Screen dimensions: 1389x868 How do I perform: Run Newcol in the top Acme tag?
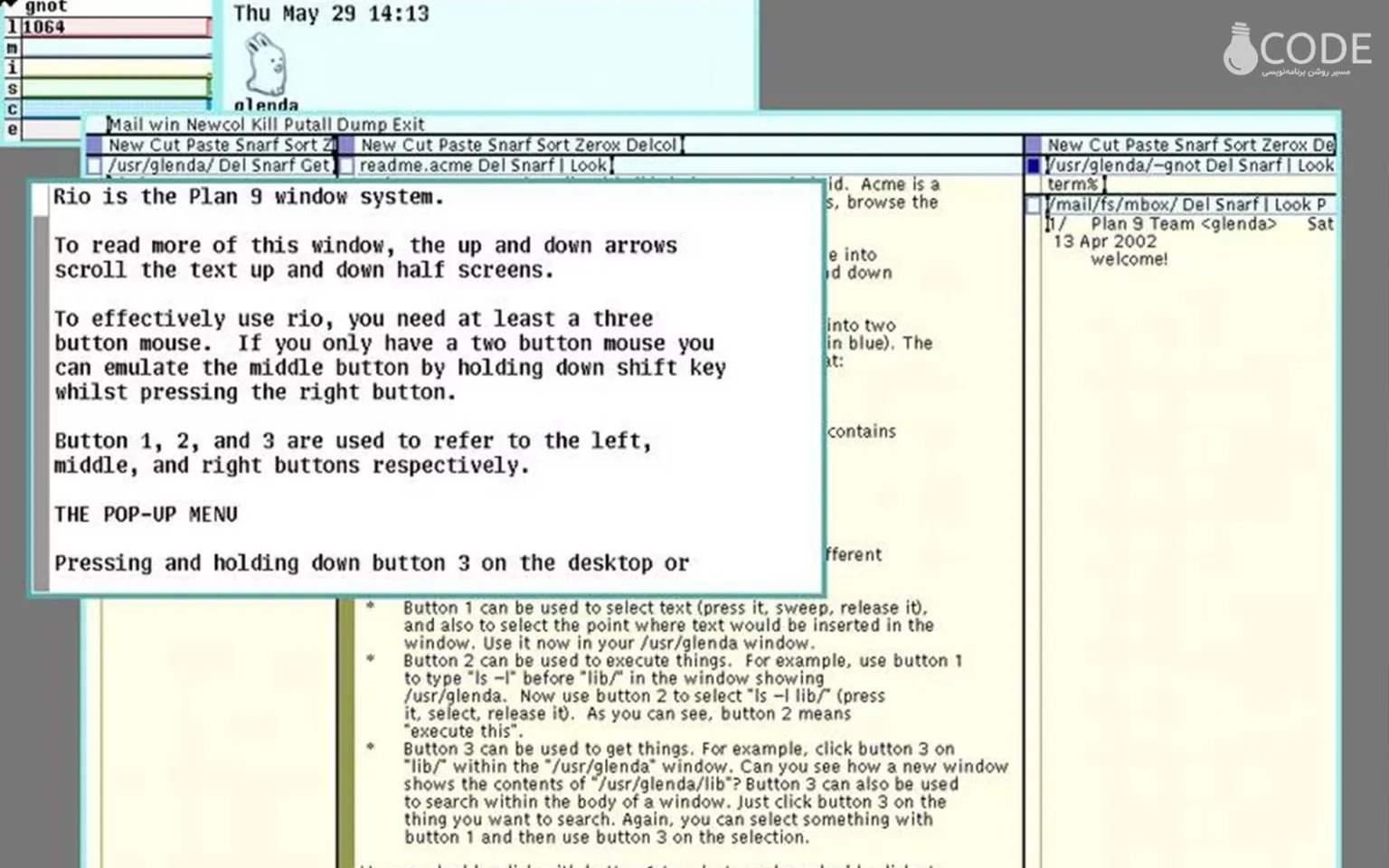tap(214, 125)
